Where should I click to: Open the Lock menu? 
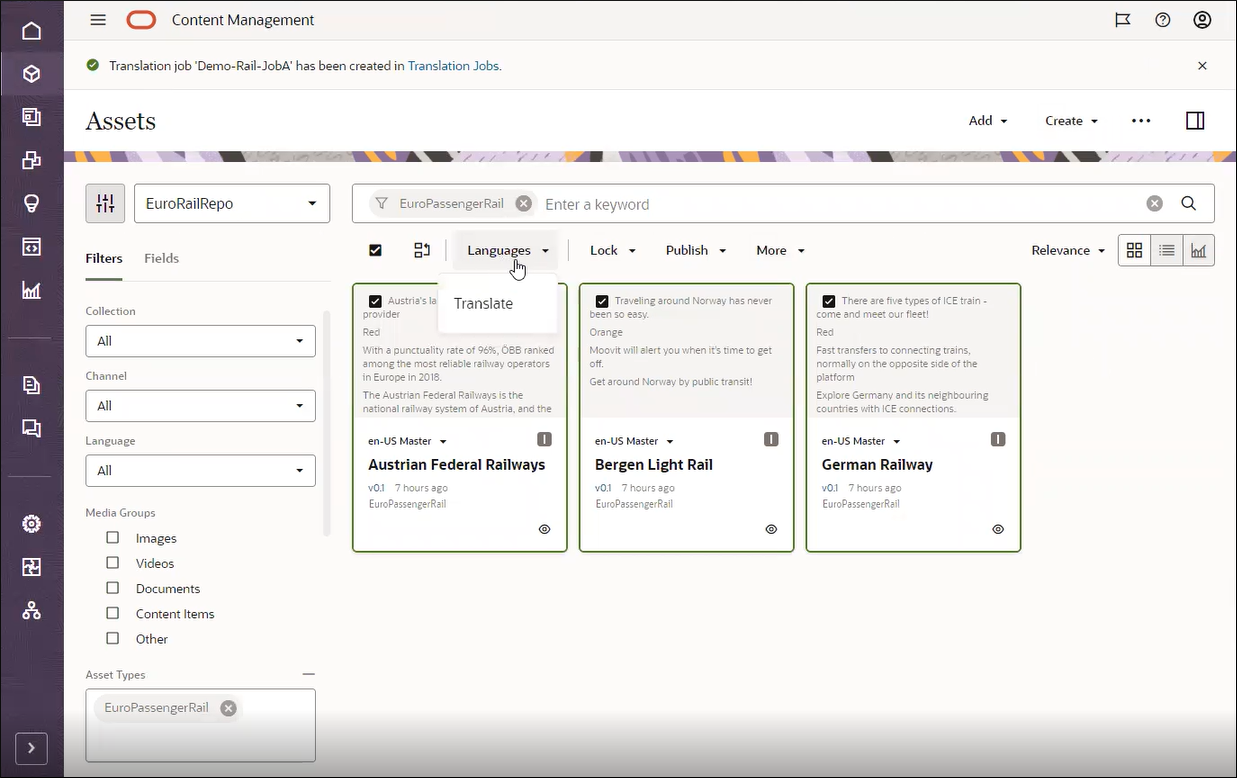pyautogui.click(x=612, y=250)
